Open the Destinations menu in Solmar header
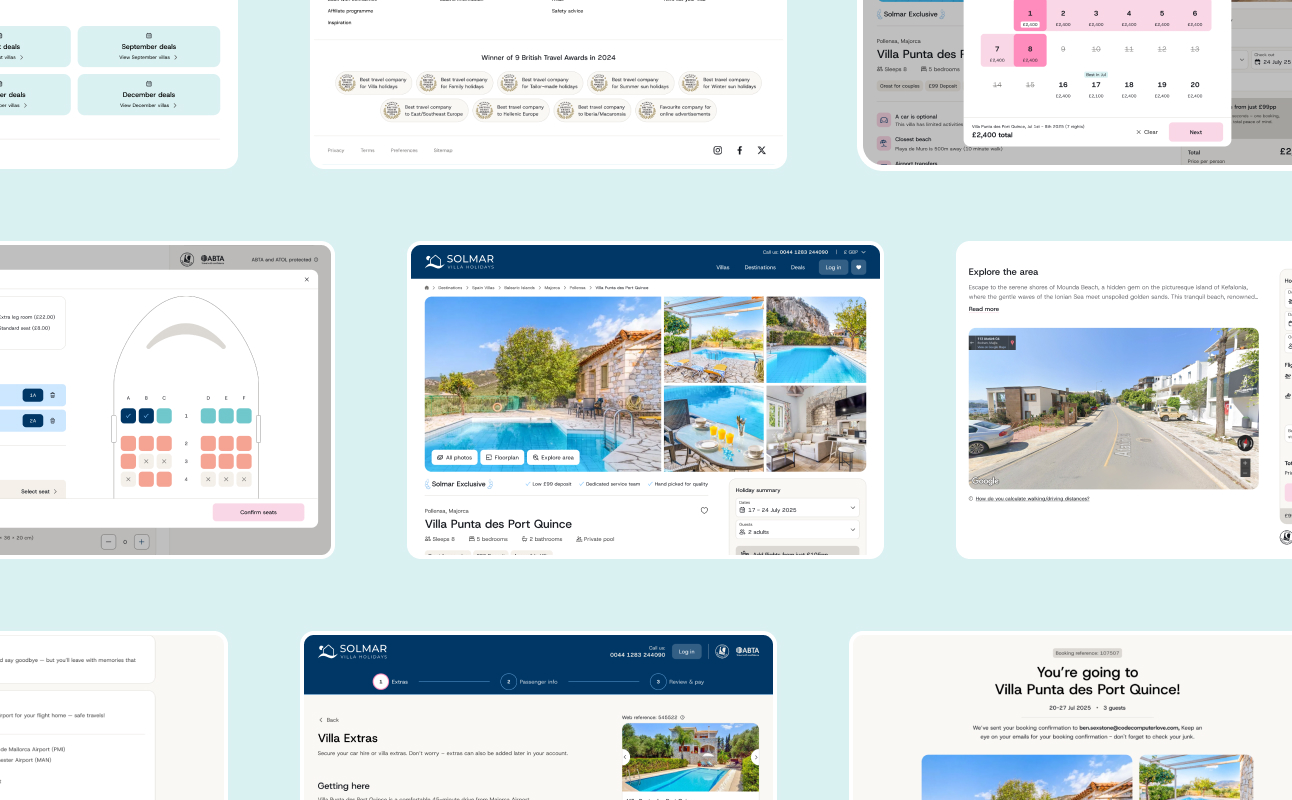The width and height of the screenshot is (1292, 800). coord(760,267)
